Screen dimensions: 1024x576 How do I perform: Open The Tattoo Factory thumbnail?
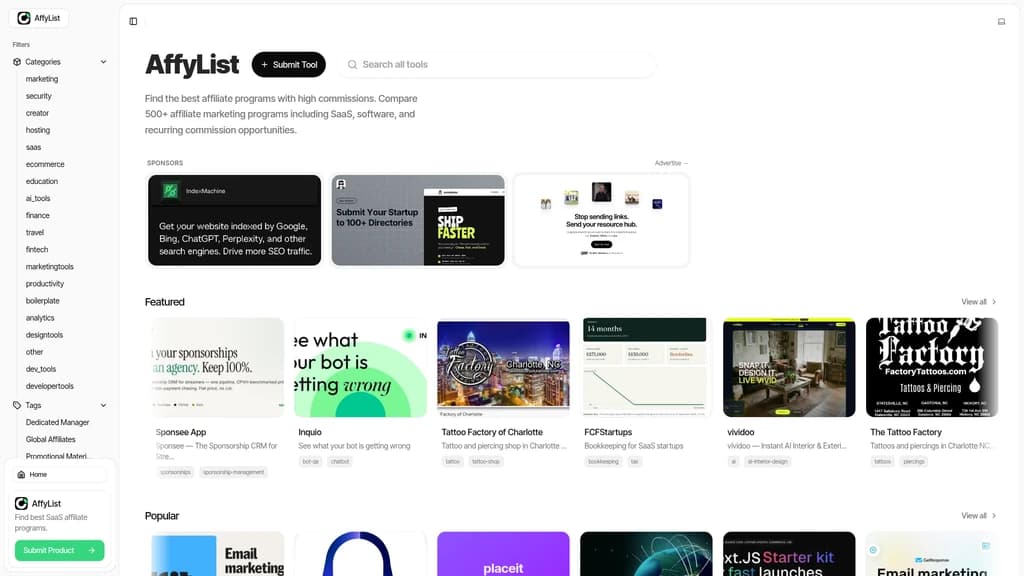click(x=932, y=368)
